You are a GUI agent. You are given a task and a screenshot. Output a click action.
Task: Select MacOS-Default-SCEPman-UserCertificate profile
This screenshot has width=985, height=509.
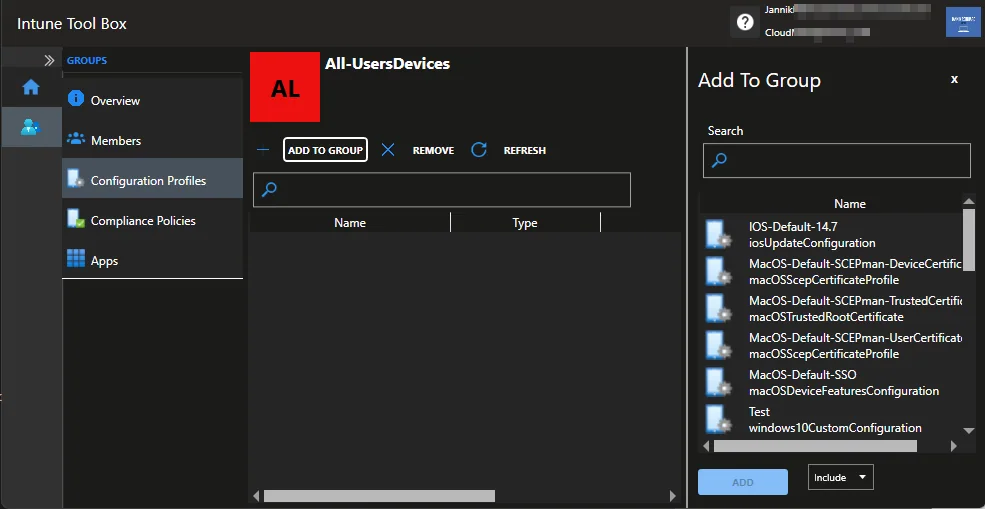pos(830,346)
